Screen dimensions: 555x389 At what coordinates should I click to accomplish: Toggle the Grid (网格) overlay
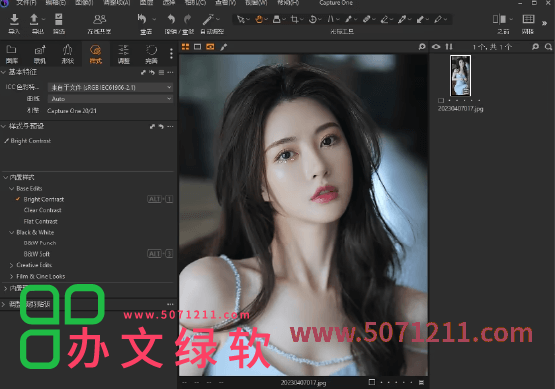(x=528, y=19)
